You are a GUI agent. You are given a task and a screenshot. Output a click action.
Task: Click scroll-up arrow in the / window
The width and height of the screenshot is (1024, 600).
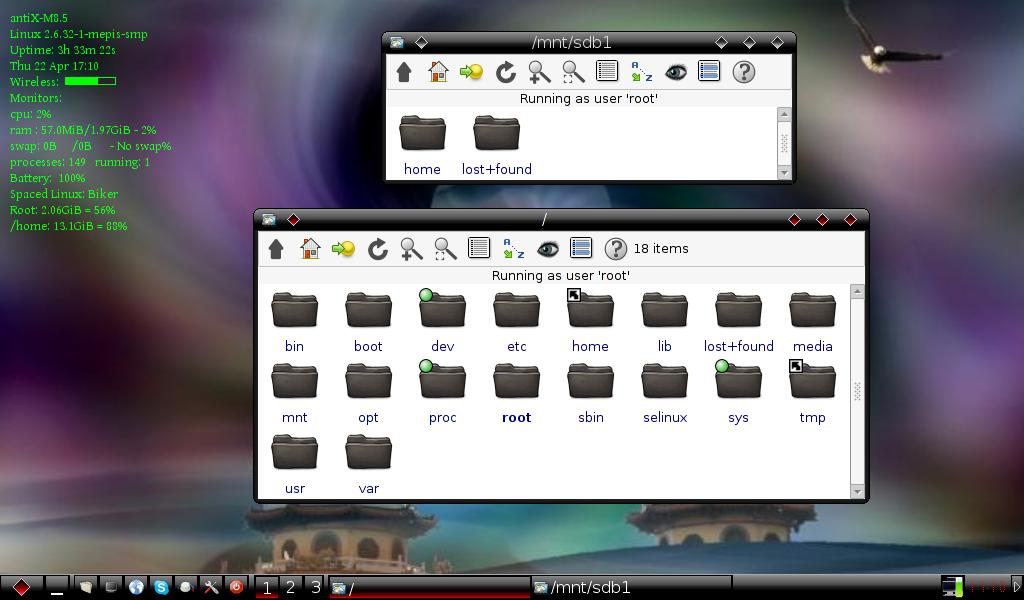click(857, 292)
